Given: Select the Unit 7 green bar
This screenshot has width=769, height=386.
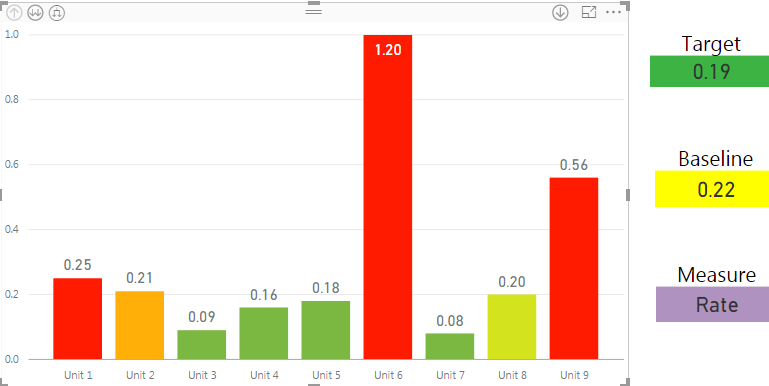Looking at the screenshot, I should click(x=450, y=346).
